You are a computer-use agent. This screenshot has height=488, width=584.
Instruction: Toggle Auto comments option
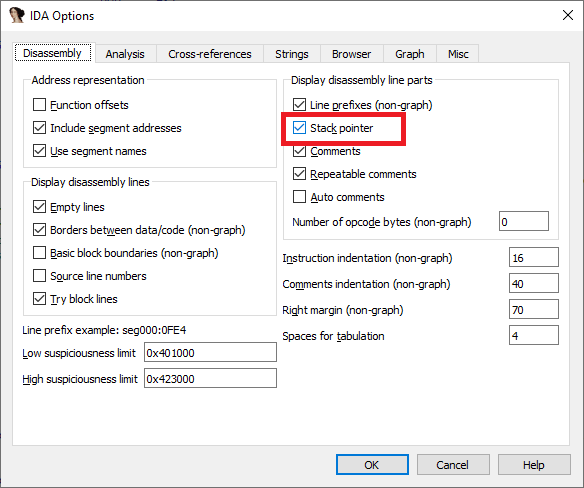click(x=299, y=197)
